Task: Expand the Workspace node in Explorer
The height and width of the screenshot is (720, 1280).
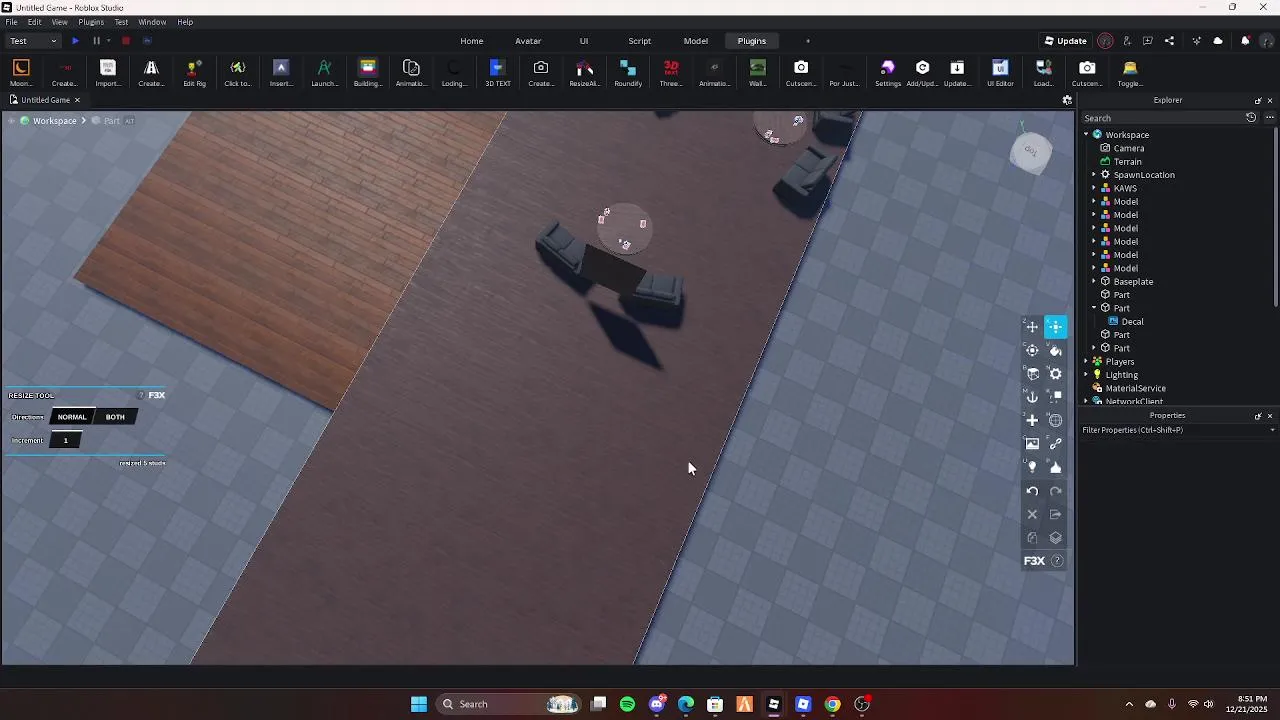Action: 1086,135
